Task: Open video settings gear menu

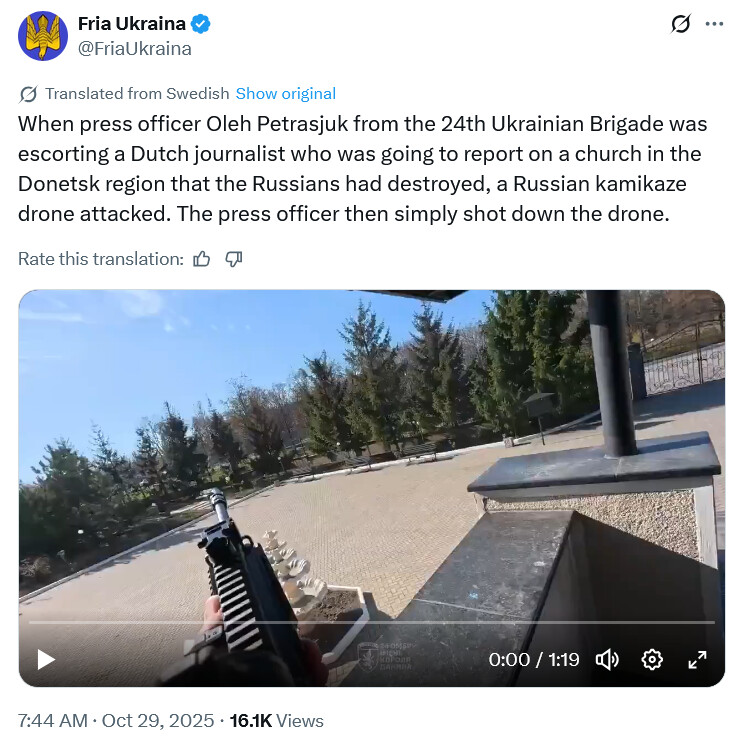Action: pyautogui.click(x=652, y=660)
